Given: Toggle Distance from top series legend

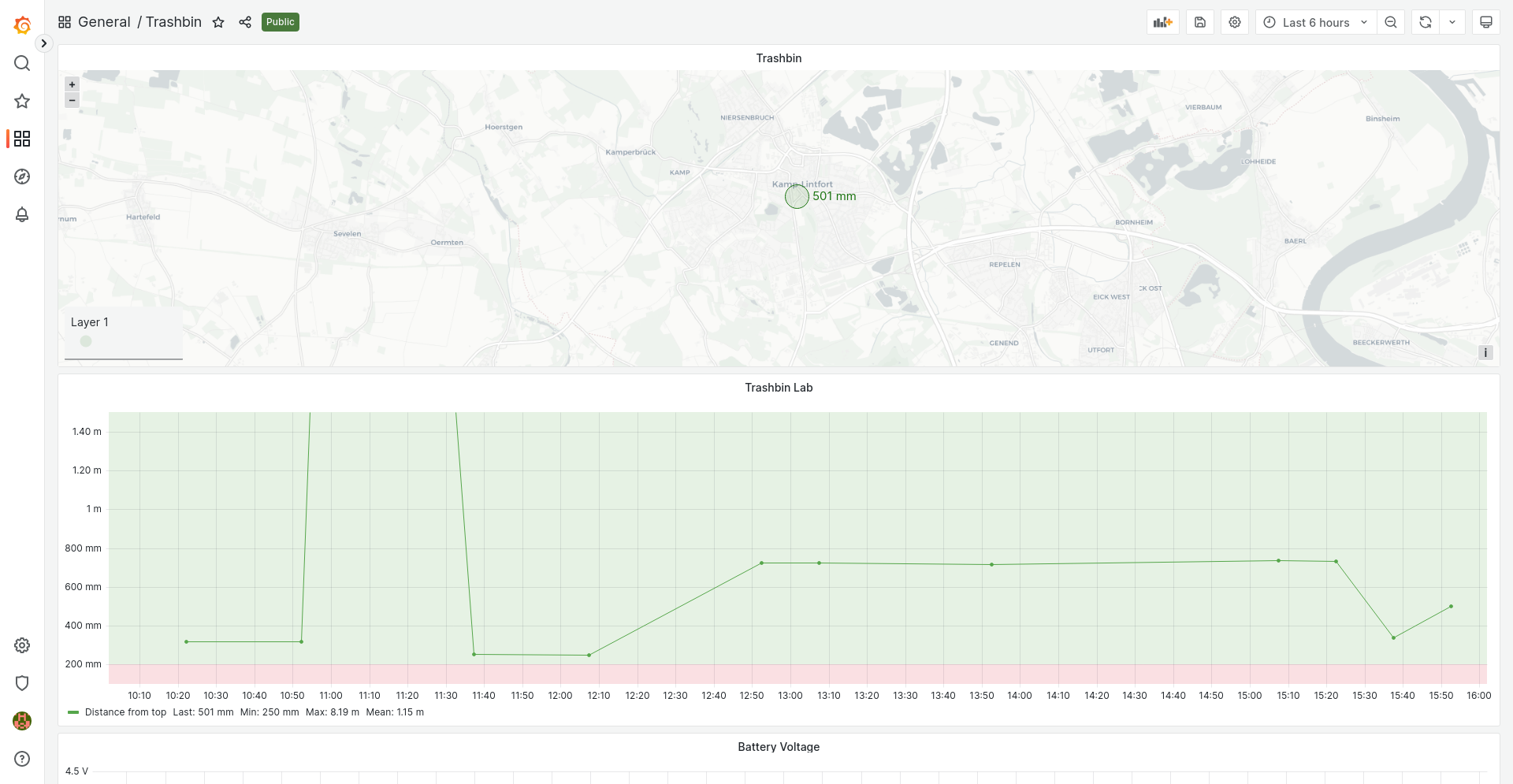Looking at the screenshot, I should tap(125, 712).
